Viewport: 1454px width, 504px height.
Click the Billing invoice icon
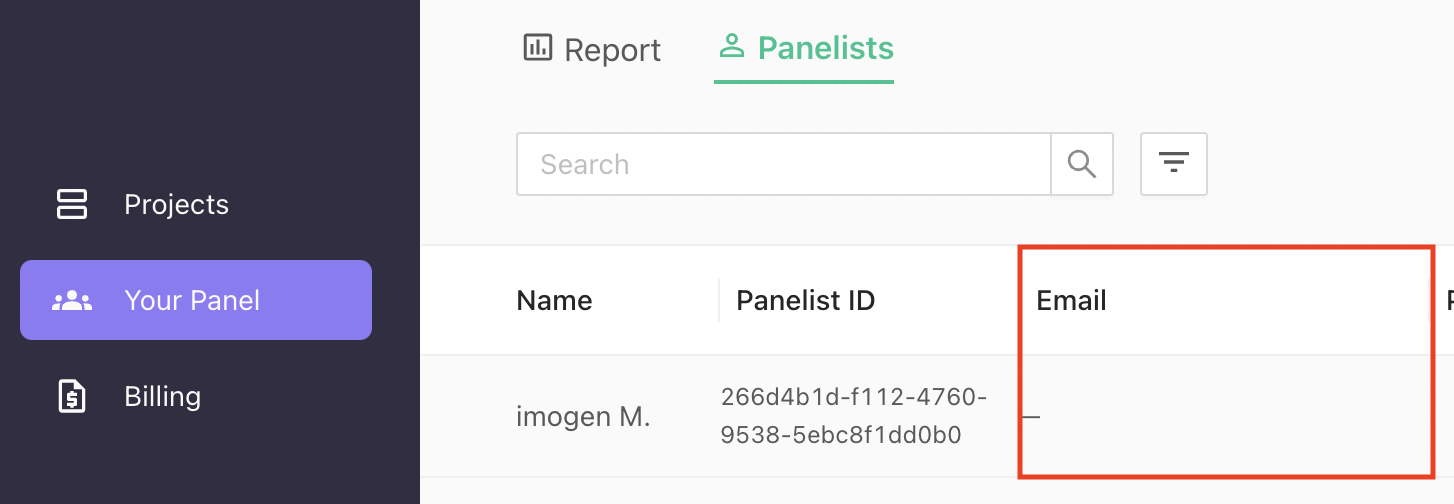(71, 396)
